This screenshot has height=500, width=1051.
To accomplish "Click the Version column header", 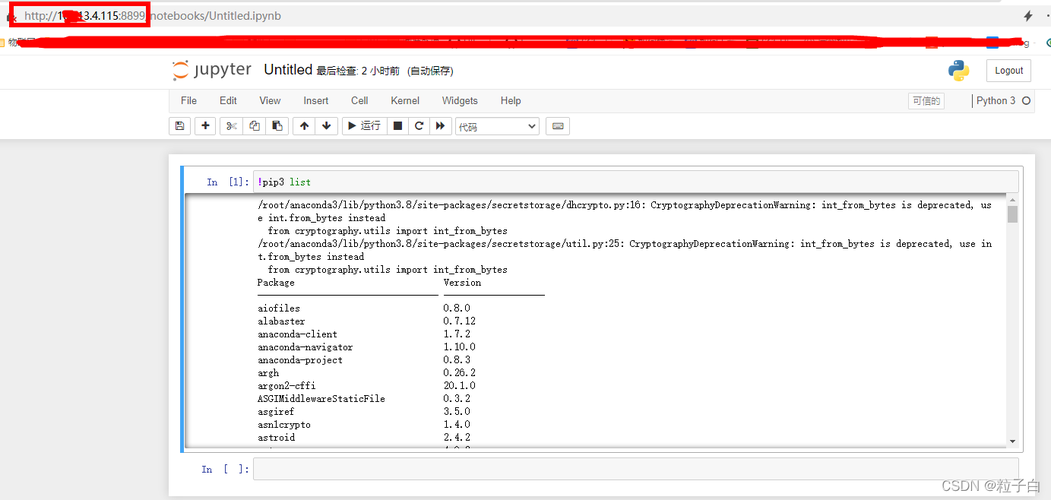I will pos(462,283).
